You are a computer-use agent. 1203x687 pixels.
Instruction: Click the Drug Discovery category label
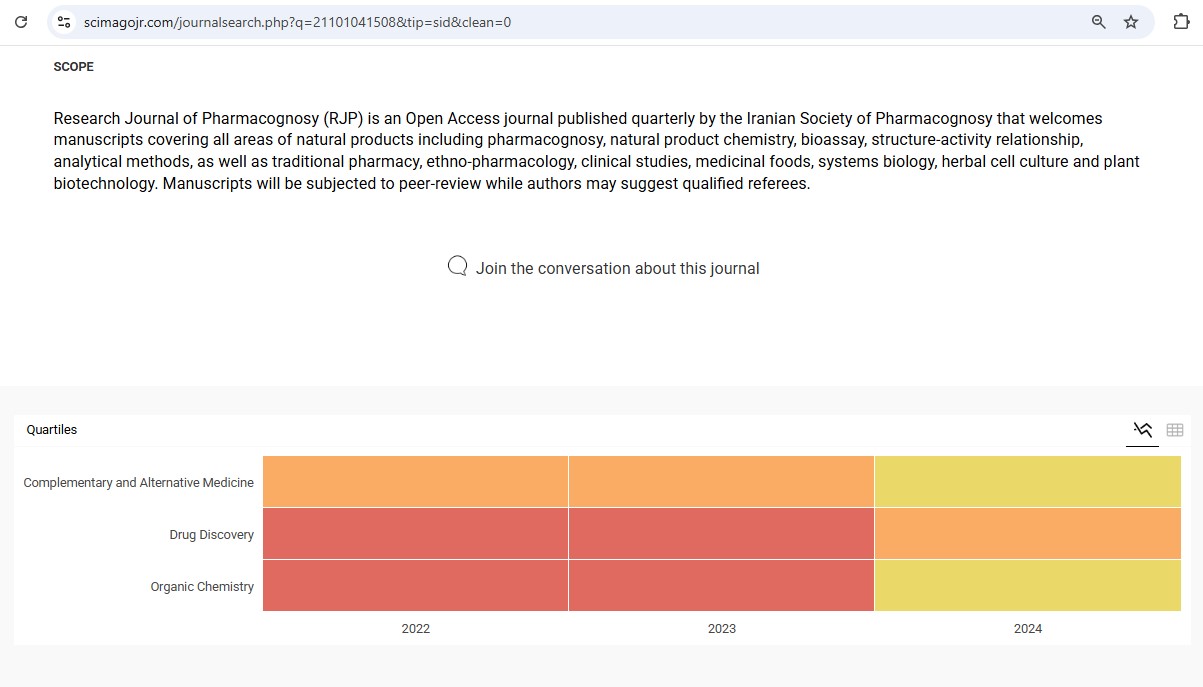coord(211,535)
